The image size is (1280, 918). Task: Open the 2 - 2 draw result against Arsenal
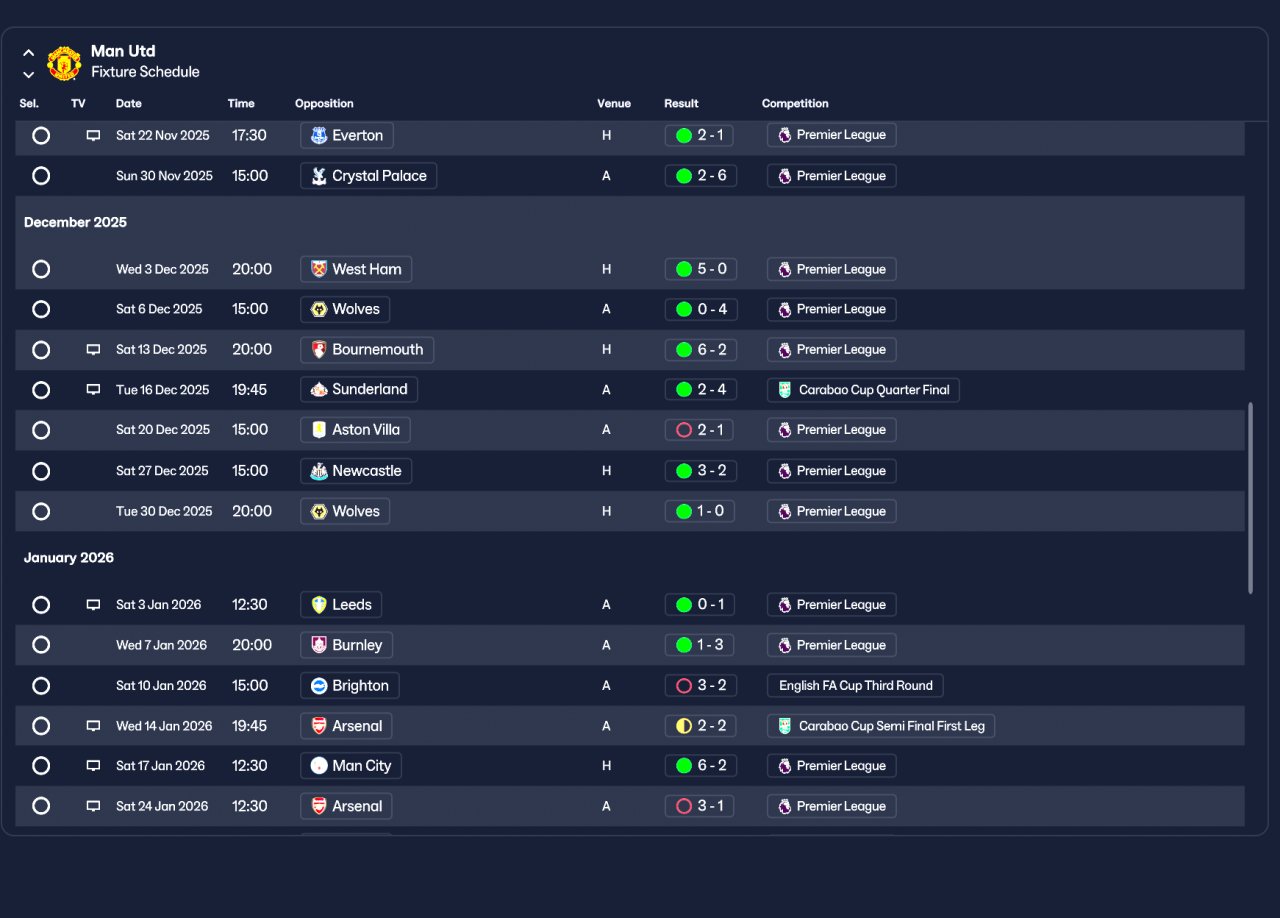[702, 726]
